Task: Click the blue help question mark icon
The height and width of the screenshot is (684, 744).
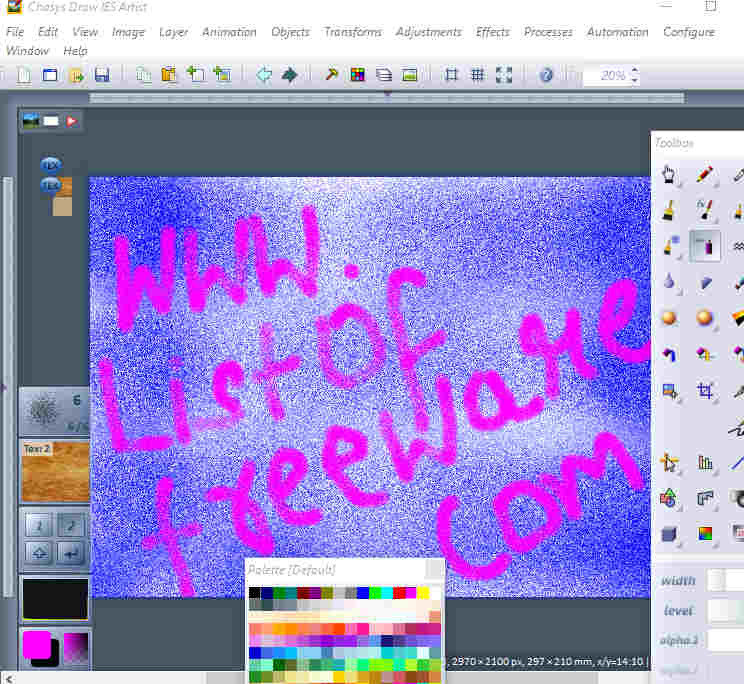Action: coord(546,75)
